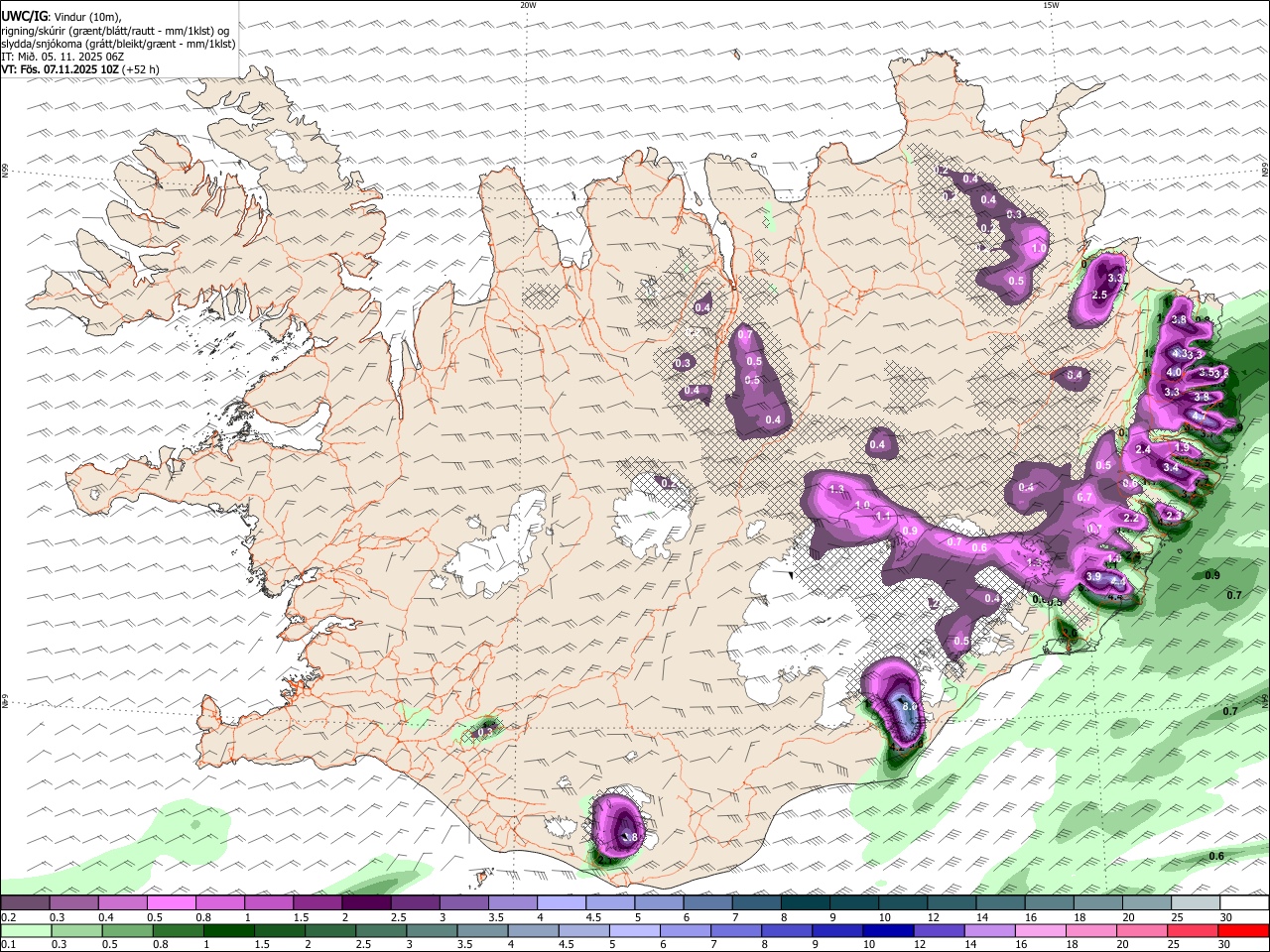Image resolution: width=1270 pixels, height=952 pixels.
Task: Click the lower legend '30' label
Action: click(1226, 945)
